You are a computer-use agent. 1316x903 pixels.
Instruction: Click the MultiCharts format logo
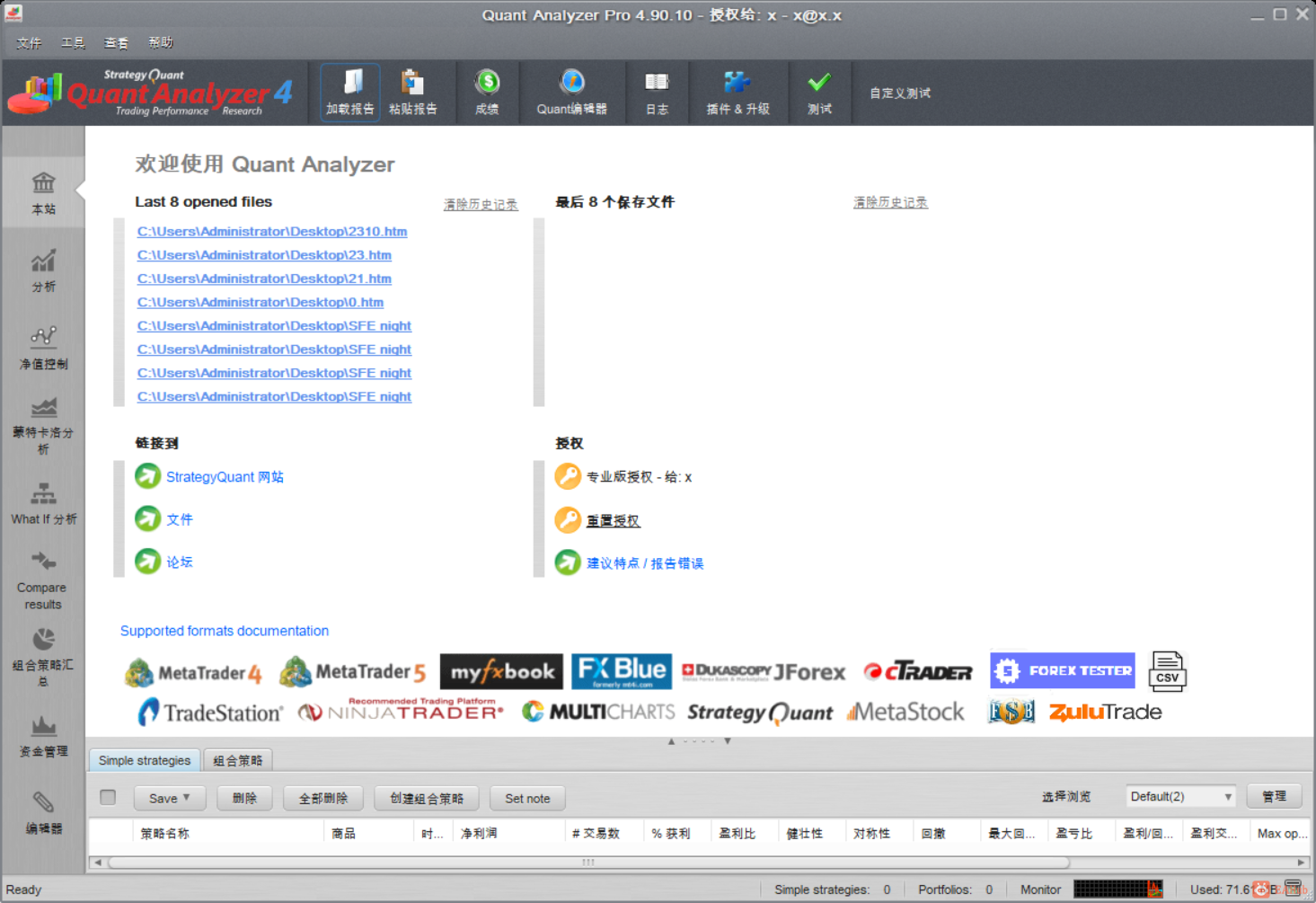tap(598, 712)
